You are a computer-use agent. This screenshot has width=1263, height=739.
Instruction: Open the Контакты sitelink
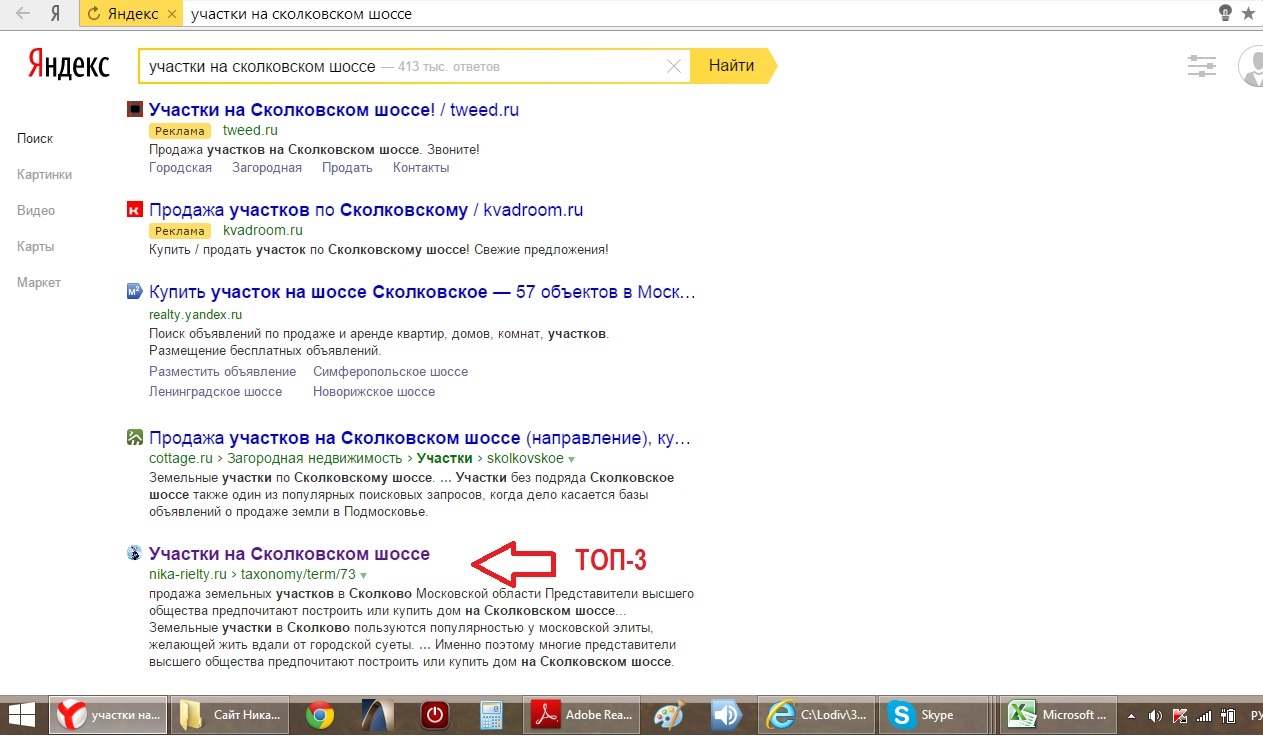pos(421,168)
